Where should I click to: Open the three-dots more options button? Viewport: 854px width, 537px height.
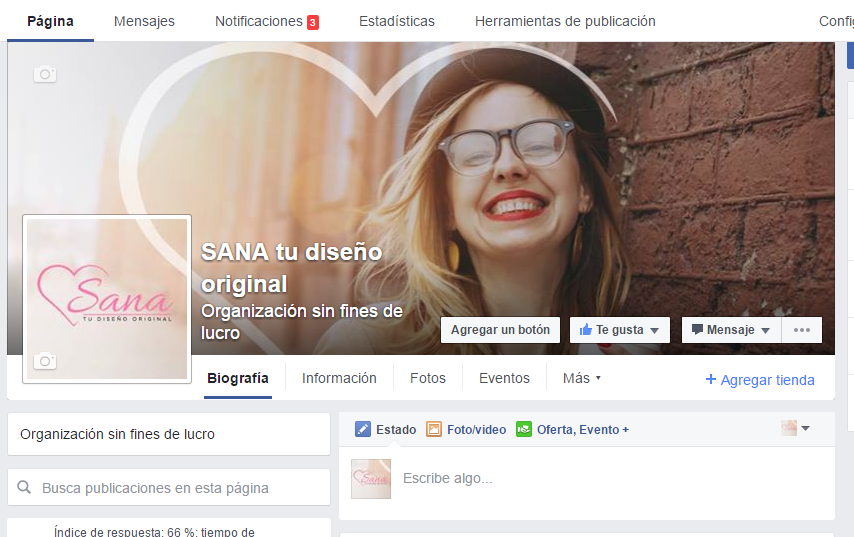point(802,330)
